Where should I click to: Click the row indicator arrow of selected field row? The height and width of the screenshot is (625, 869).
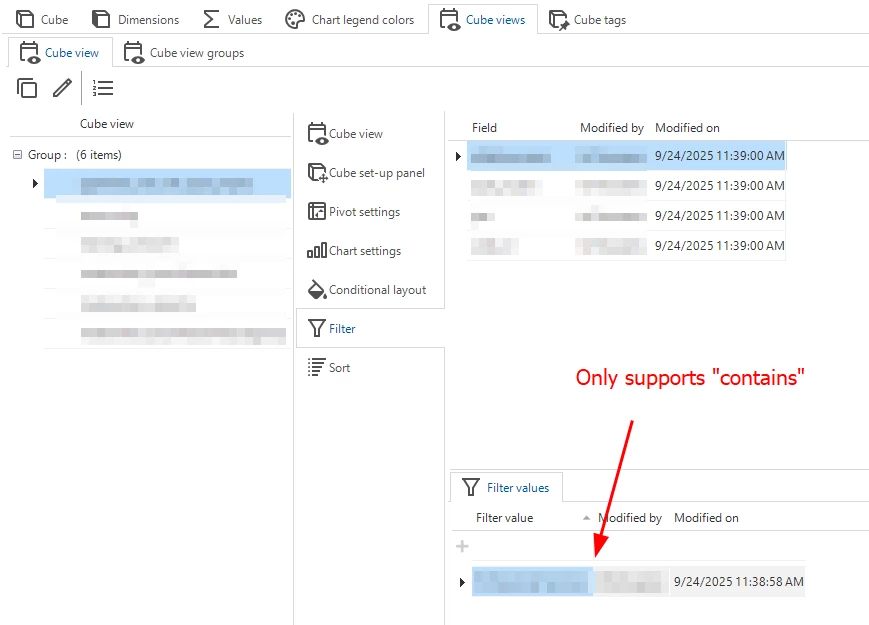point(458,156)
